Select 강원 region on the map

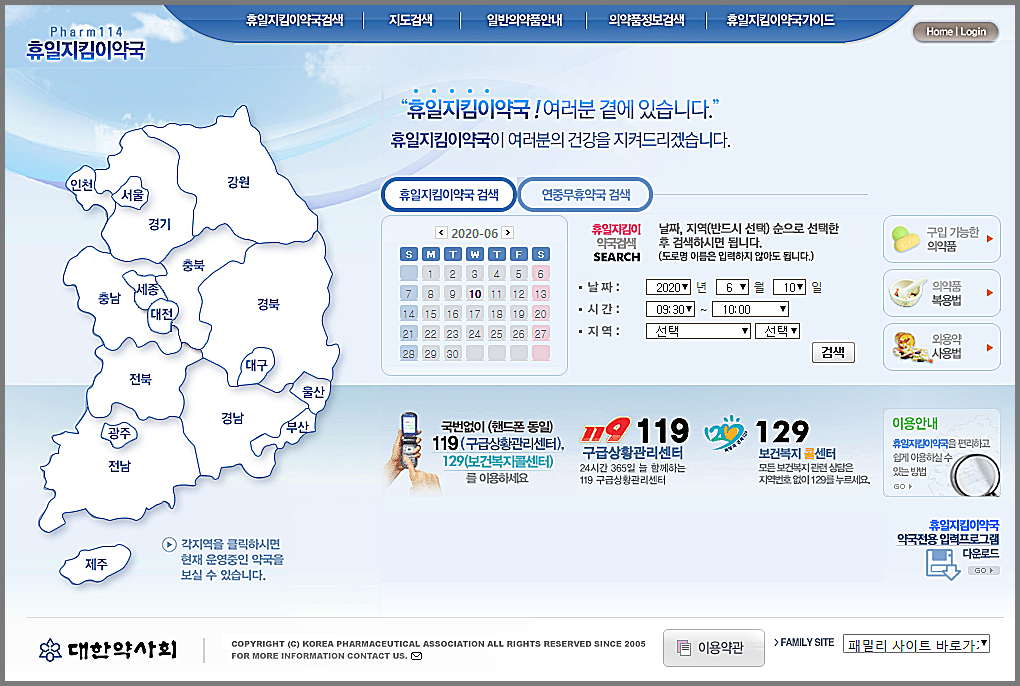(239, 181)
